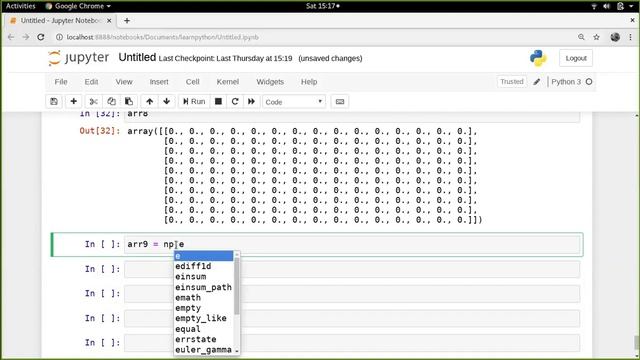Open the system menu dropdown arrow
This screenshot has width=640, height=360.
(x=631, y=6)
